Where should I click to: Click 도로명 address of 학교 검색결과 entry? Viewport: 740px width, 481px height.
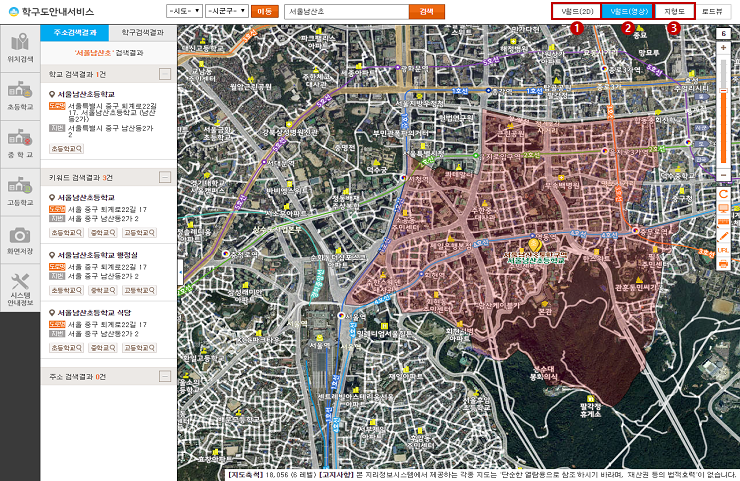(112, 112)
